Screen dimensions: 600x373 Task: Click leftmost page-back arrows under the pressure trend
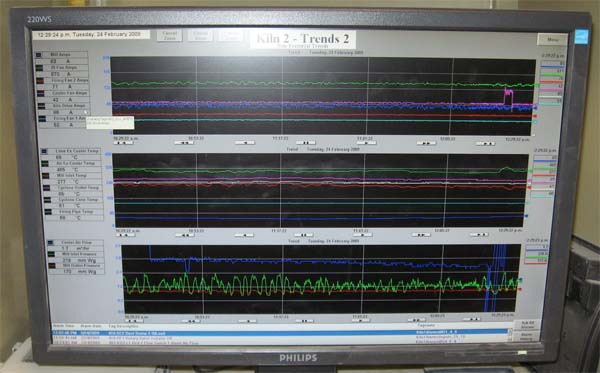point(134,321)
